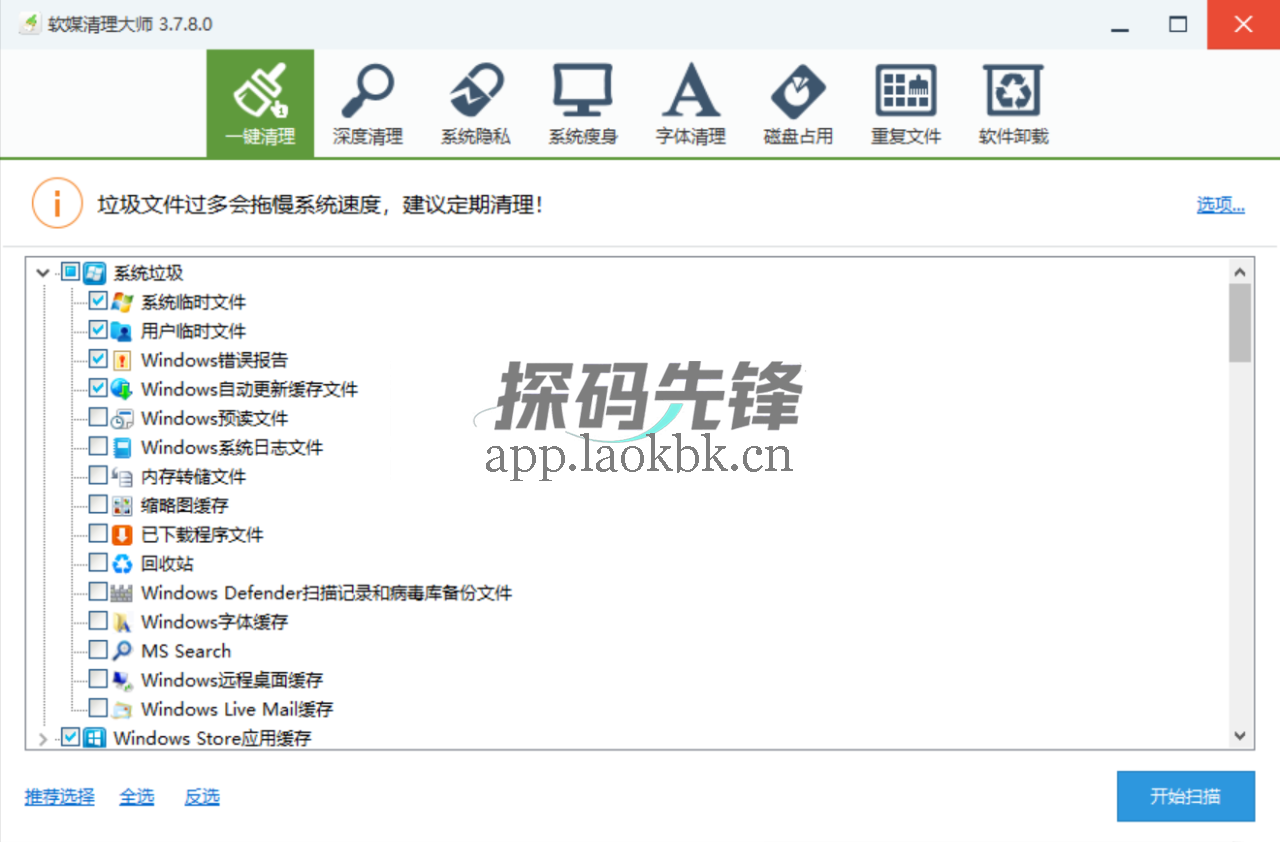Click 反选 link
Viewport: 1280px width, 842px height.
(x=202, y=797)
